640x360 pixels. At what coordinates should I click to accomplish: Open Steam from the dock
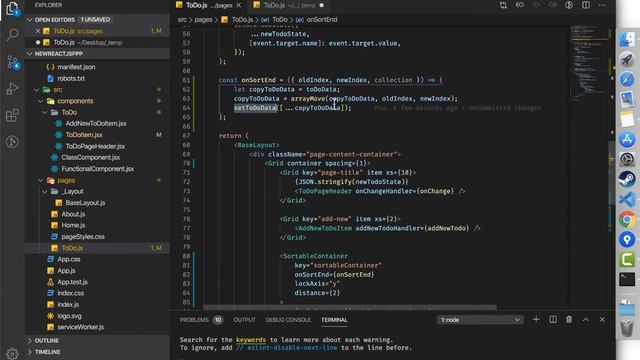click(x=627, y=179)
